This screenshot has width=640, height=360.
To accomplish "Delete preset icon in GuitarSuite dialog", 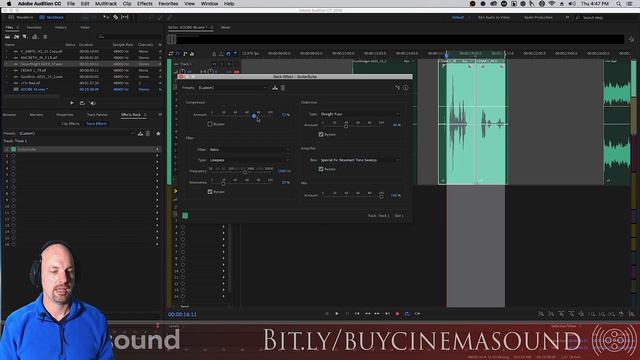I will tap(283, 87).
